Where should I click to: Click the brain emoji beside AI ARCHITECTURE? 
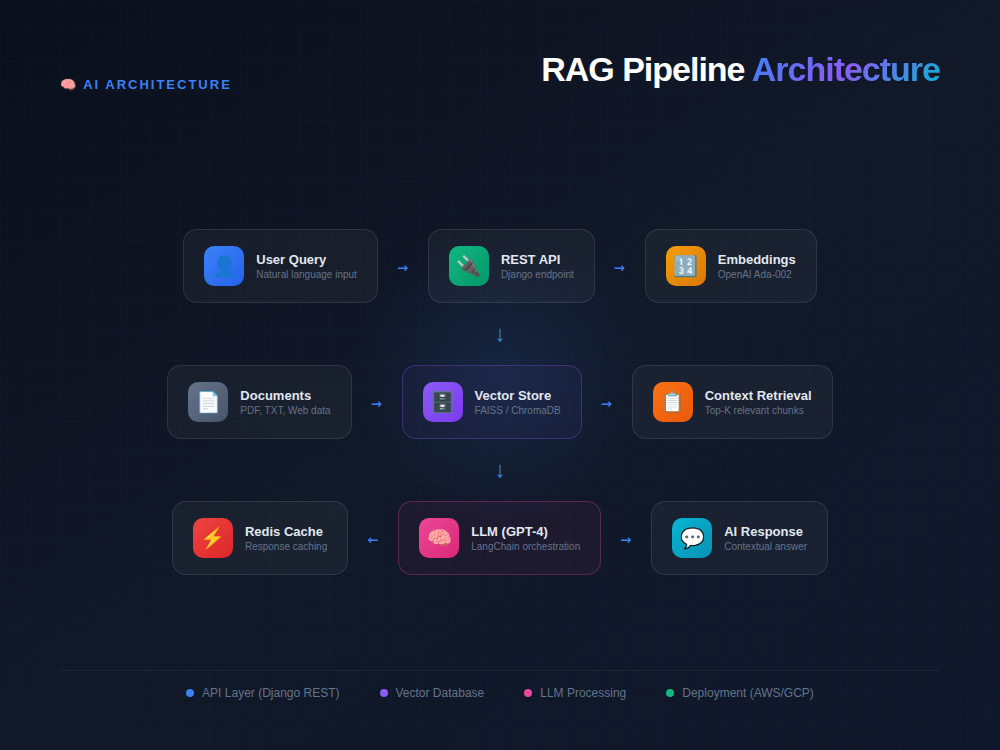click(68, 84)
